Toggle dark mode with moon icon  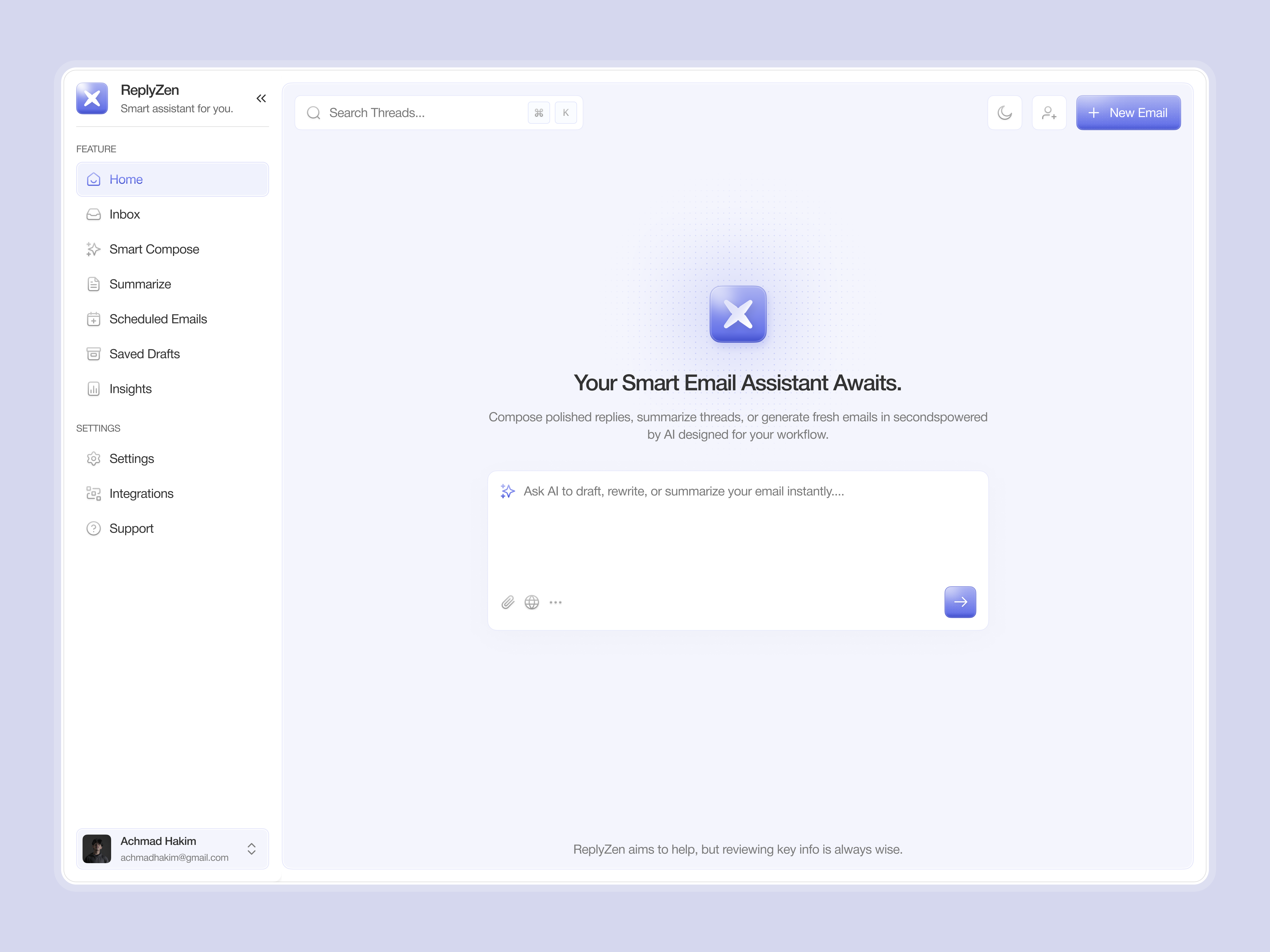[x=1004, y=112]
